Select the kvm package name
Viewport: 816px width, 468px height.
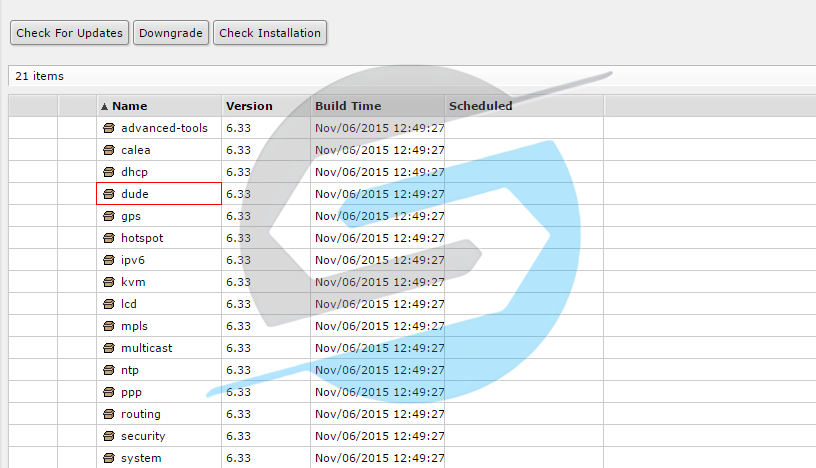click(133, 282)
